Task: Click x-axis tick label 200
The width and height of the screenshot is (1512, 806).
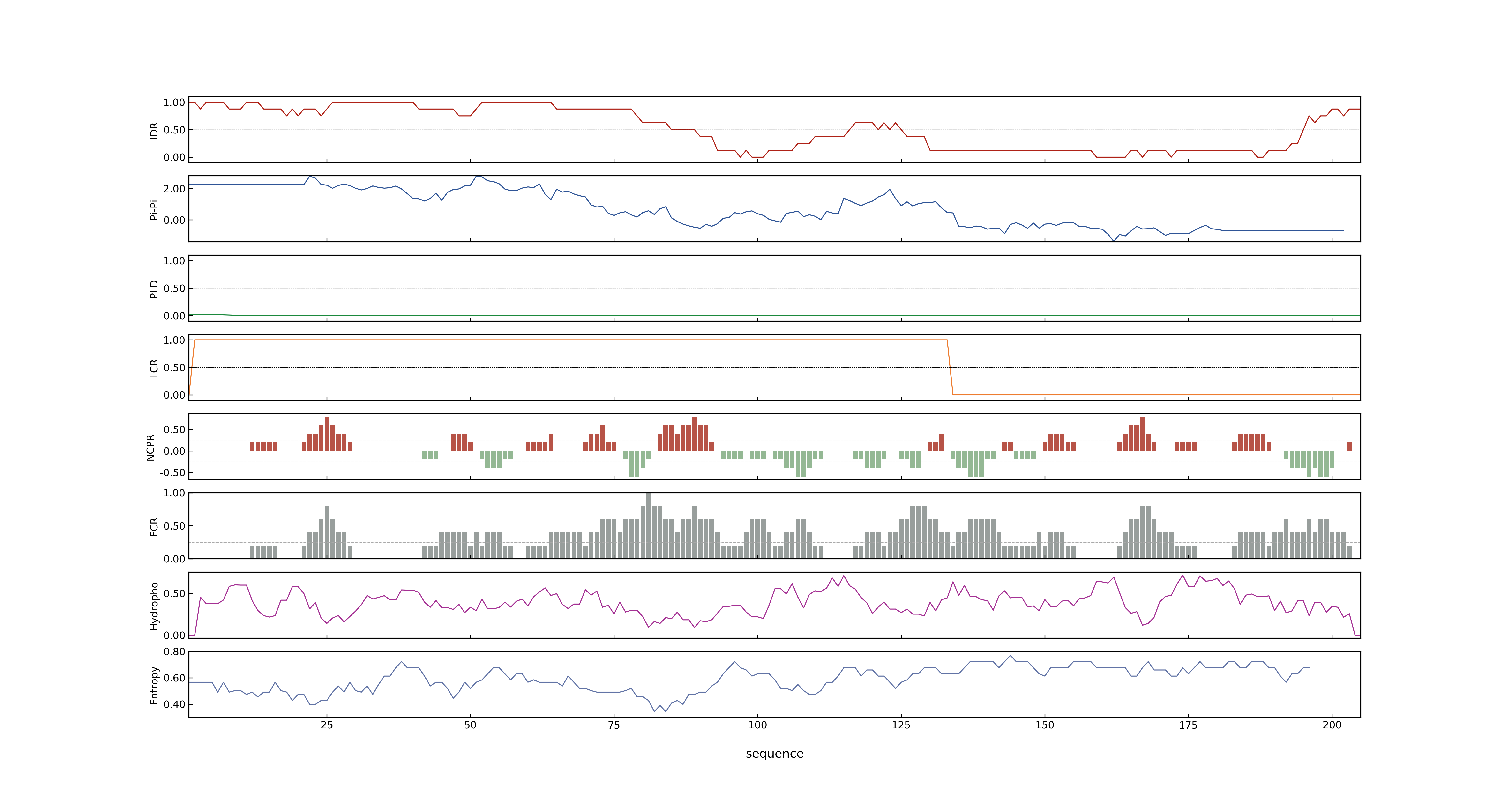Action: [x=1332, y=725]
